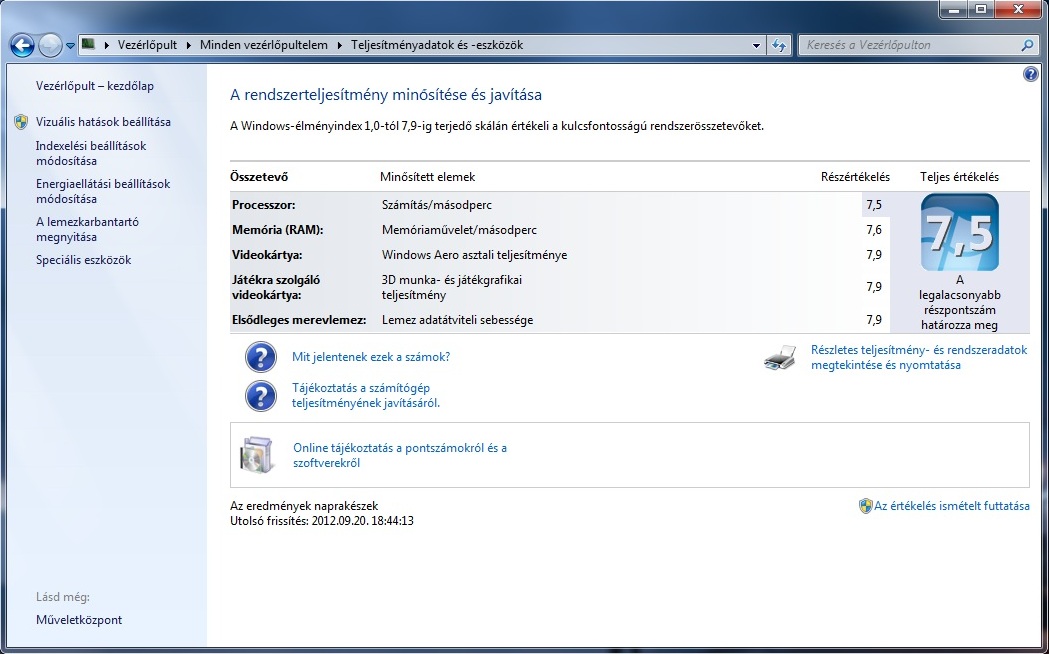The image size is (1049, 654).
Task: Click question icon beside Tájékoztatás a számítógép
Action: [x=261, y=396]
